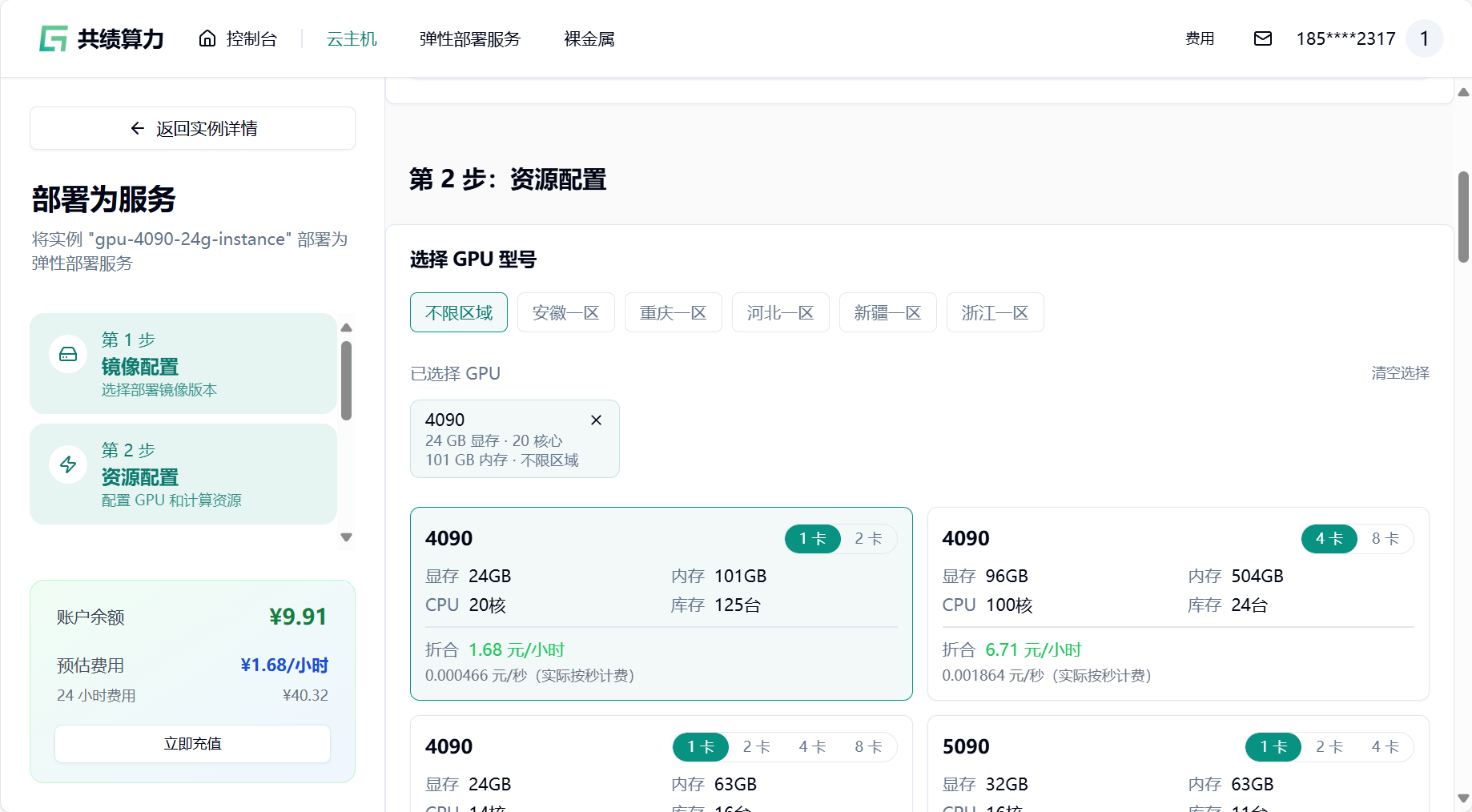
Task: Click the page scroll-down arrow
Action: (1463, 798)
